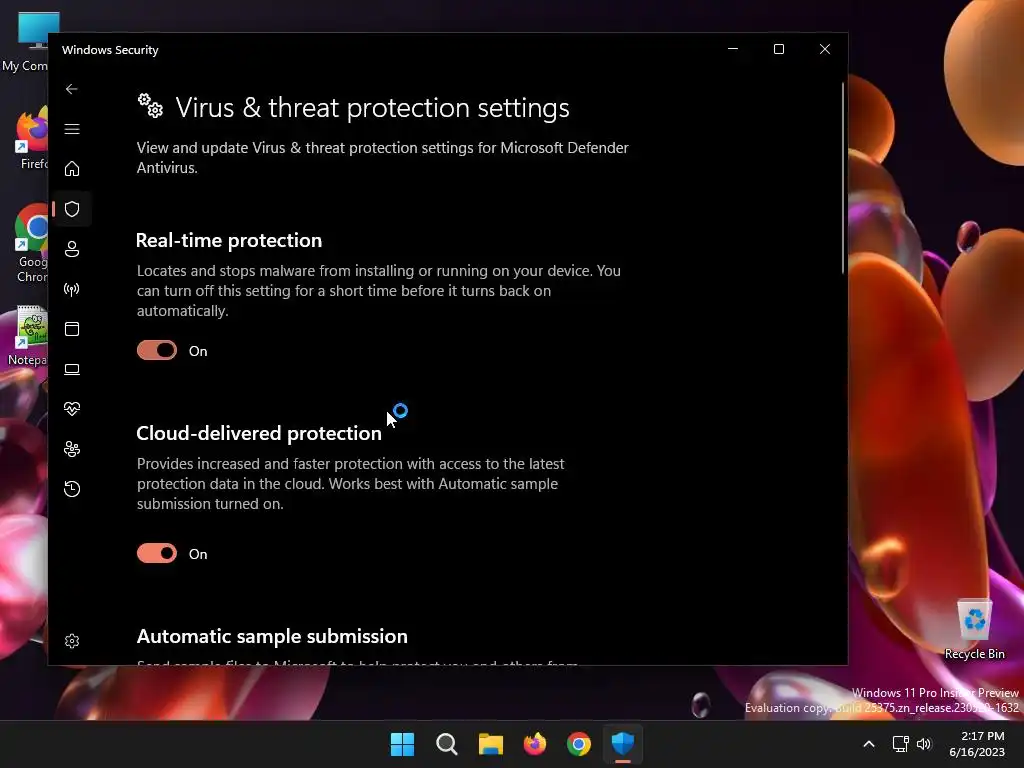
Task: Open App & browser control icon
Action: click(72, 329)
